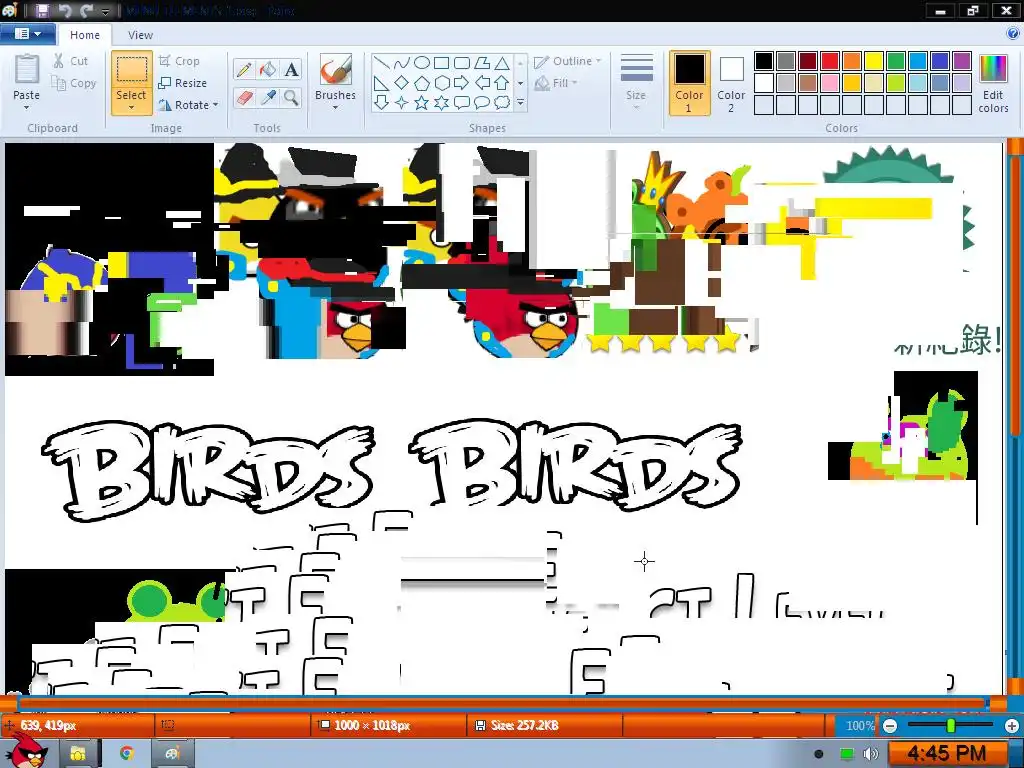The image size is (1024, 768).
Task: Choose the Rounded rectangle shape
Action: click(462, 63)
